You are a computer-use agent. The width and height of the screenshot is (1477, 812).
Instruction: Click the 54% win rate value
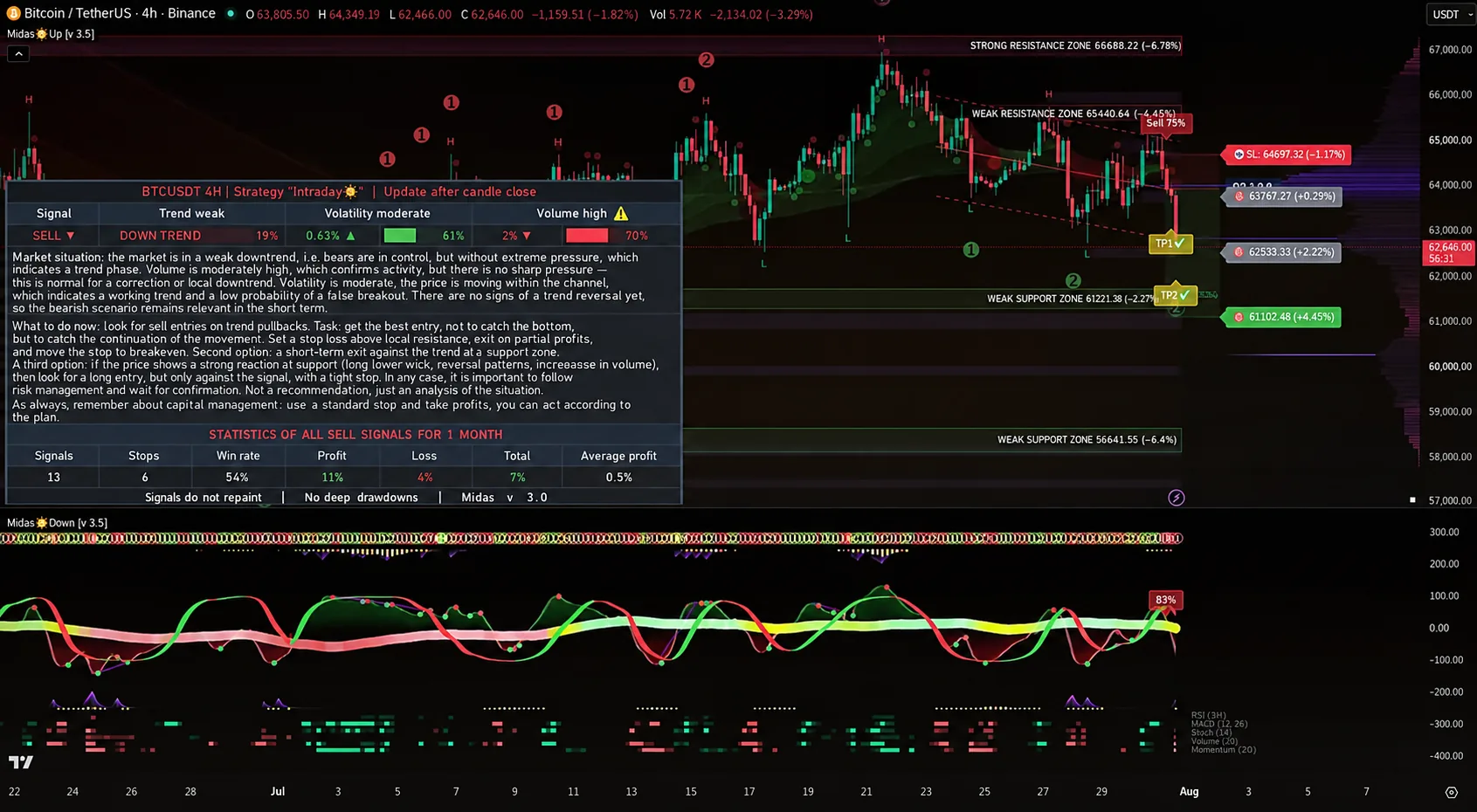(x=237, y=478)
